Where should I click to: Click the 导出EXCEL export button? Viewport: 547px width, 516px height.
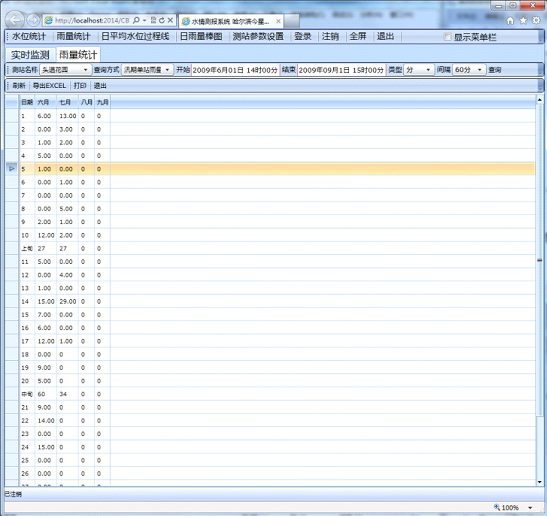click(x=49, y=85)
